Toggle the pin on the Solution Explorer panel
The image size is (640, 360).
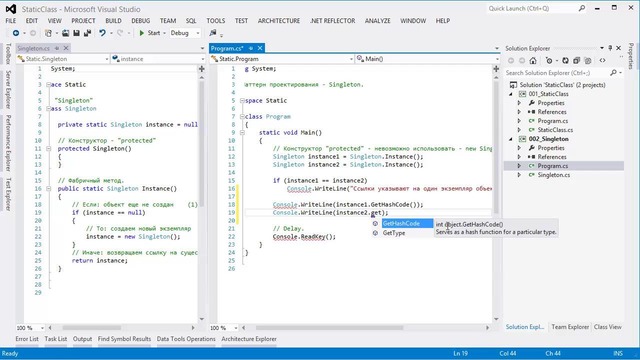(610, 48)
